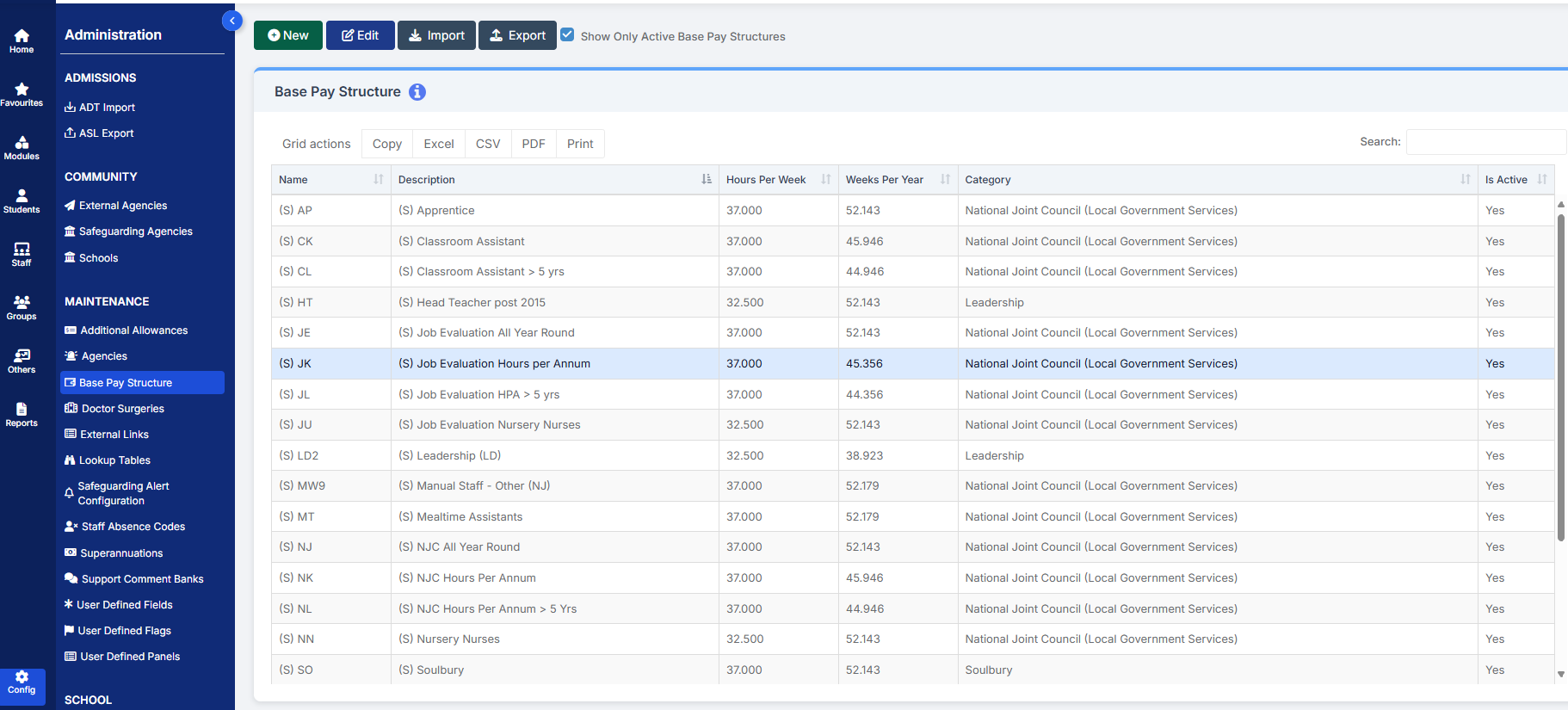Untick Show Only Active Base Pay Structures

click(x=568, y=35)
